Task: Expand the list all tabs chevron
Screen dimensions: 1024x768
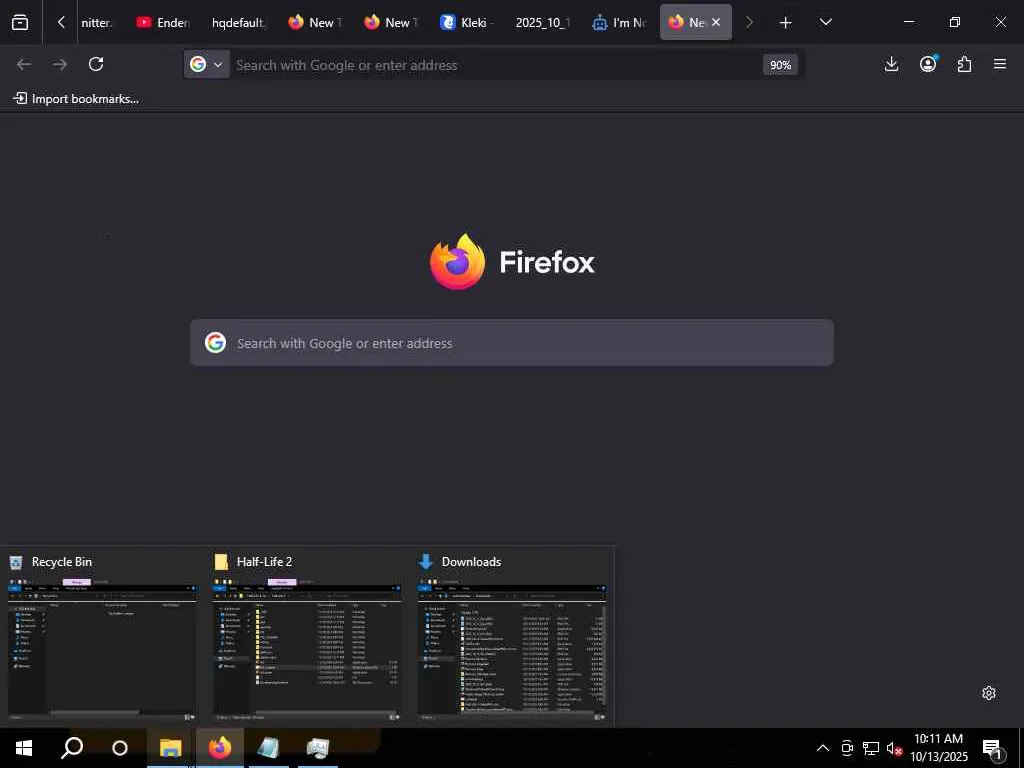Action: click(x=825, y=22)
